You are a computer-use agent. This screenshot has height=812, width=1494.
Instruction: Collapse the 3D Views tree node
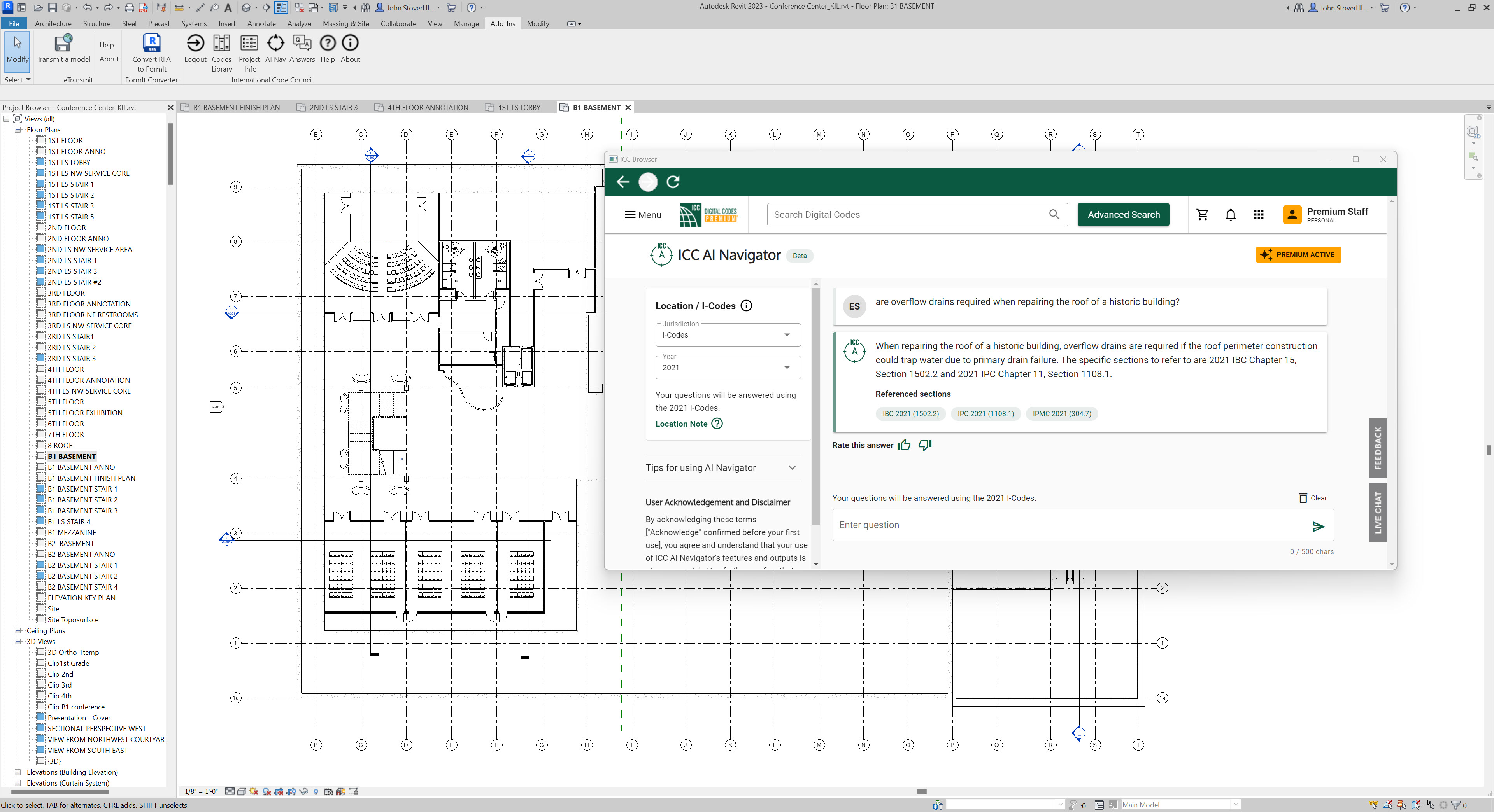[x=18, y=642]
